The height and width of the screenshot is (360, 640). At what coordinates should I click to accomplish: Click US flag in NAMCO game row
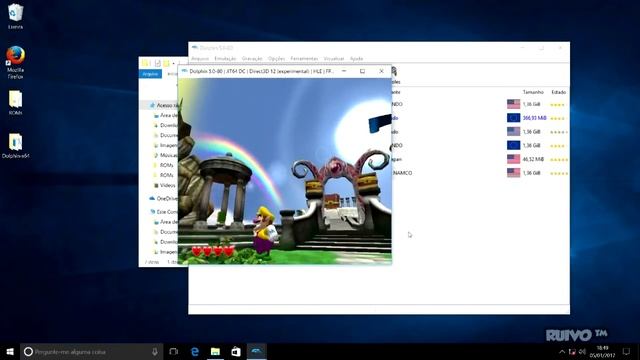(x=513, y=173)
